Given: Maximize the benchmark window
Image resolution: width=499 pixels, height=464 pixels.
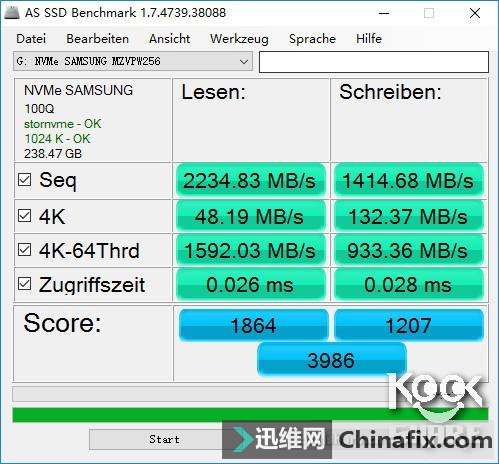Looking at the screenshot, I should click(x=429, y=13).
